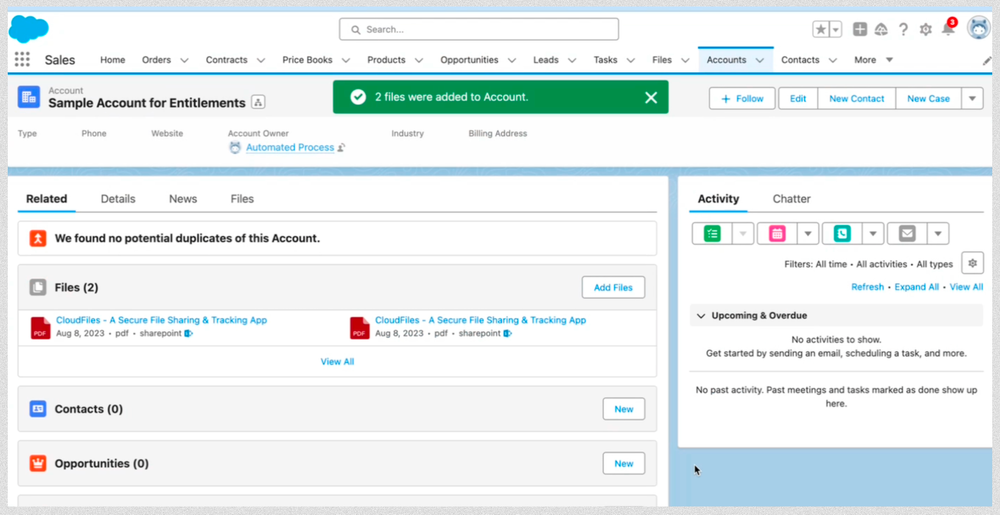Open the activity filter settings gear
Screen dimensions: 1000x515
(972, 263)
